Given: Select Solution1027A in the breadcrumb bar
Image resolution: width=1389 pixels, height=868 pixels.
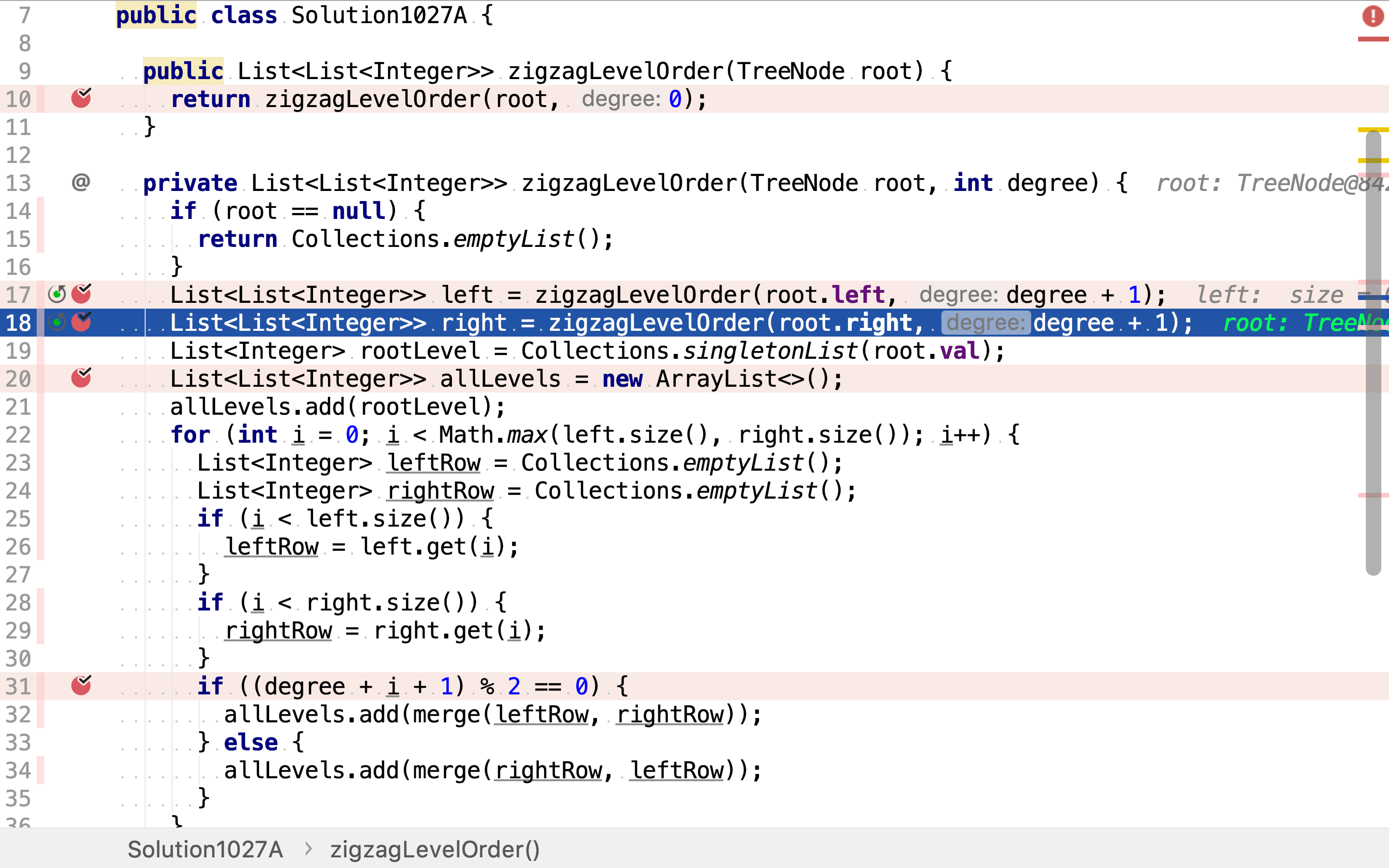Looking at the screenshot, I should (205, 849).
